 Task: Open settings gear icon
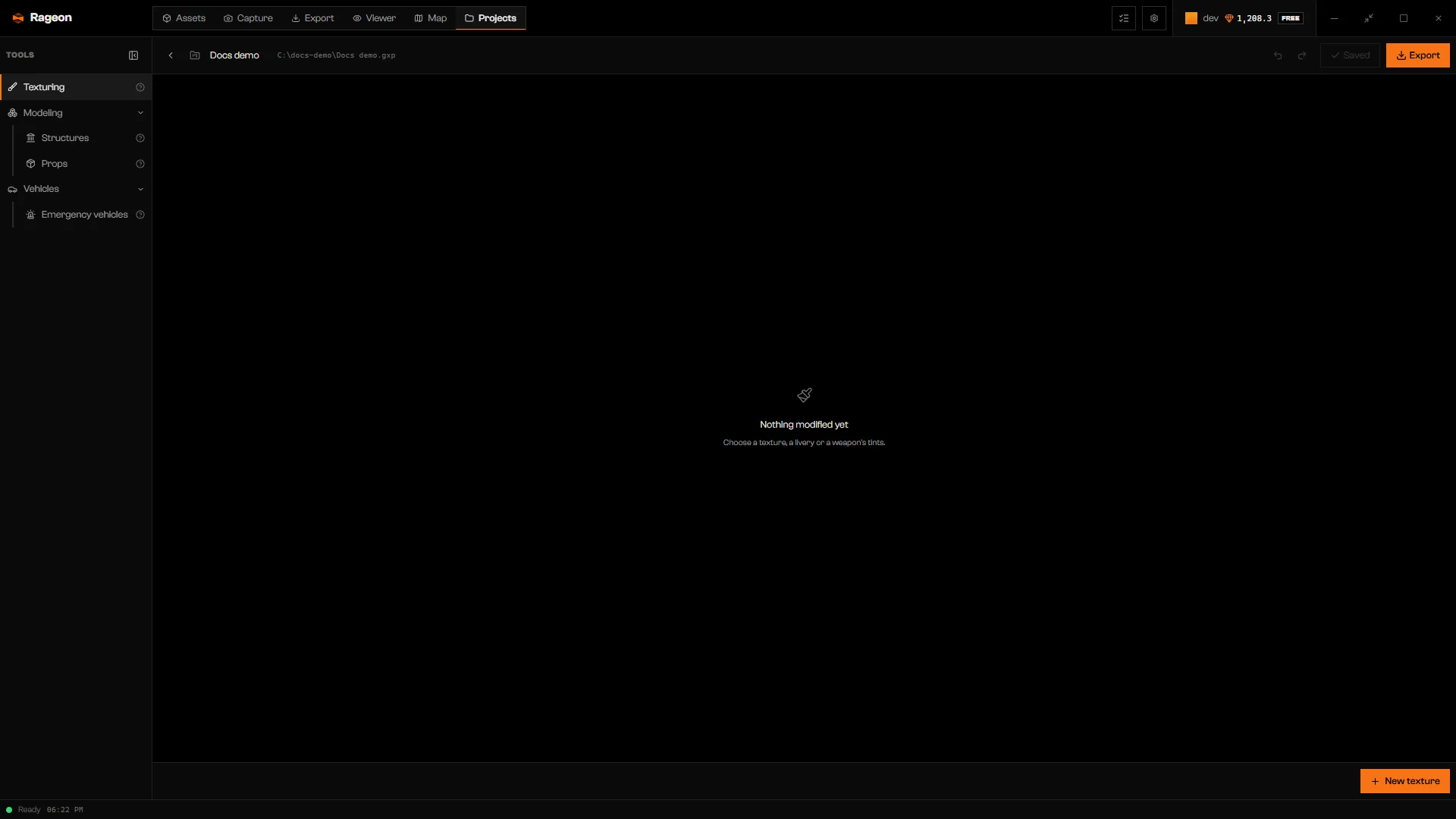1154,18
